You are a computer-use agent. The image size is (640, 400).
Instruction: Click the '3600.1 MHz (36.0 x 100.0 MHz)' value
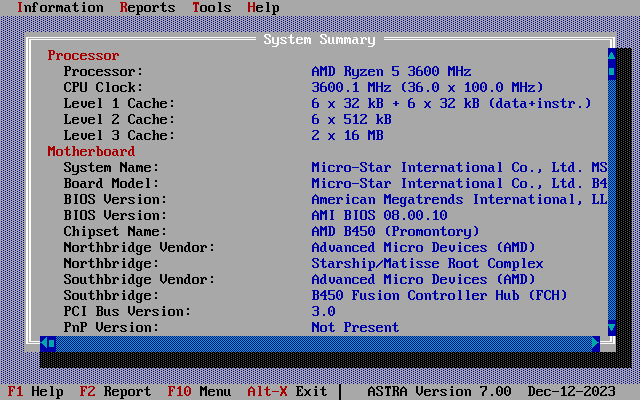pos(427,87)
